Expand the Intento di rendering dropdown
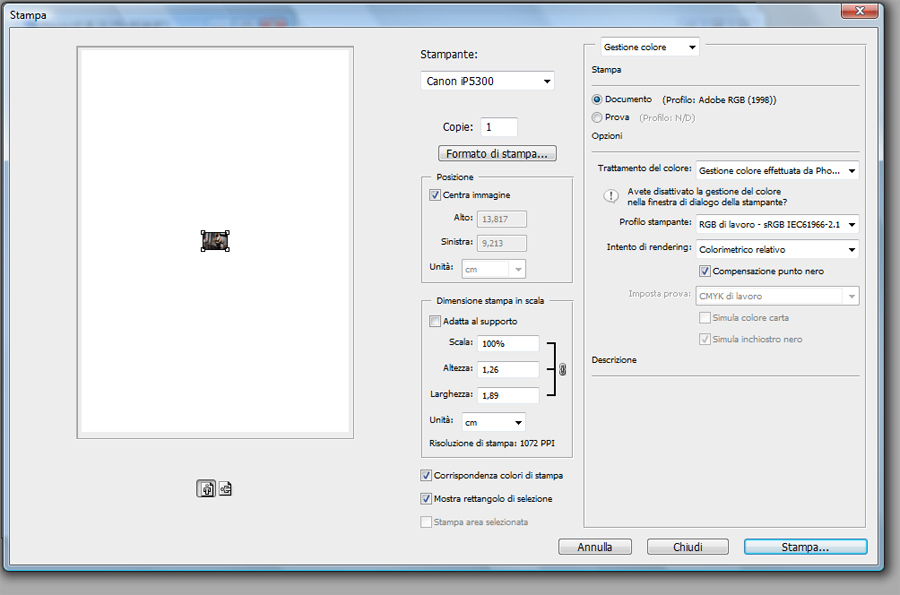Image resolution: width=900 pixels, height=595 pixels. (777, 249)
